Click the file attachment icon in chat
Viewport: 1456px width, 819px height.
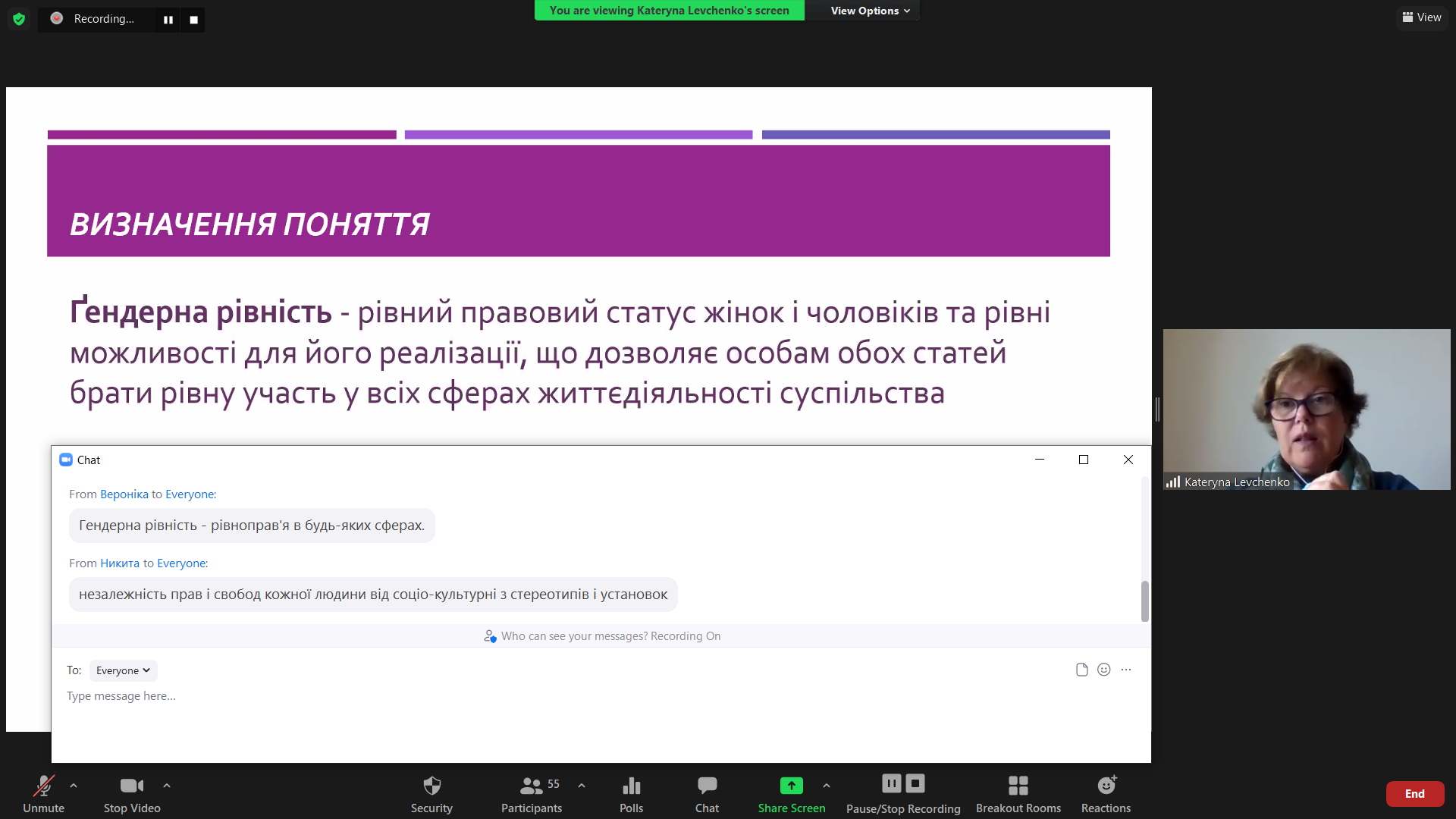click(x=1082, y=670)
